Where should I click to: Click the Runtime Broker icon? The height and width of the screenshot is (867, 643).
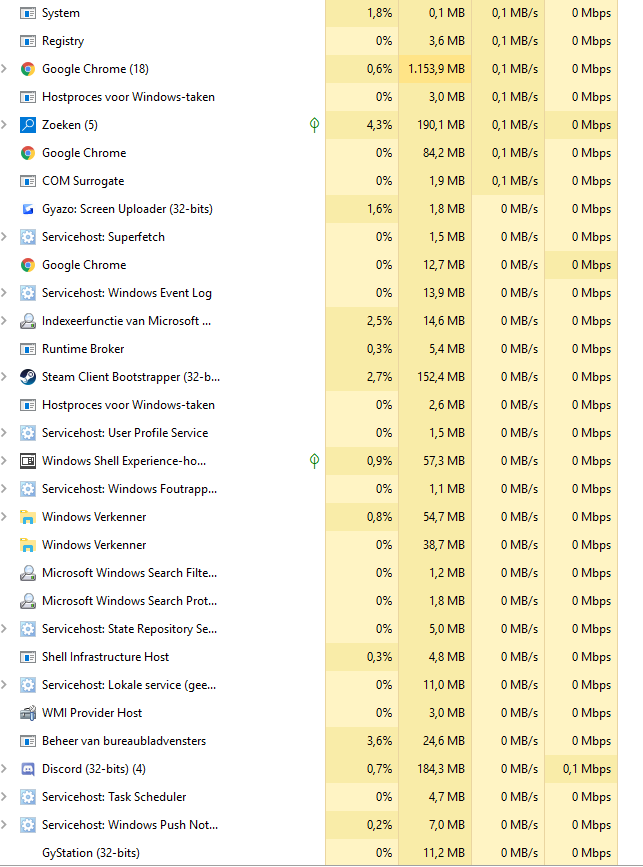click(28, 349)
